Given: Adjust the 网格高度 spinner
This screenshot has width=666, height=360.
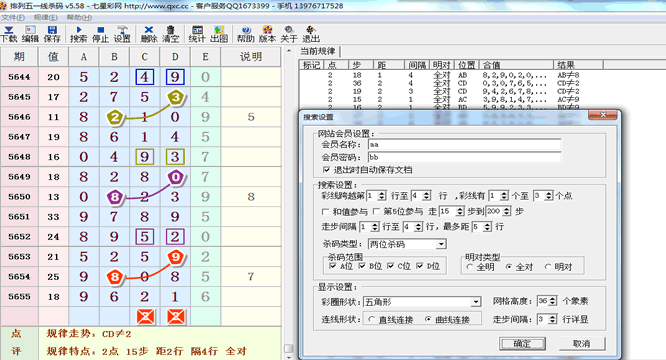Looking at the screenshot, I should click(552, 301).
